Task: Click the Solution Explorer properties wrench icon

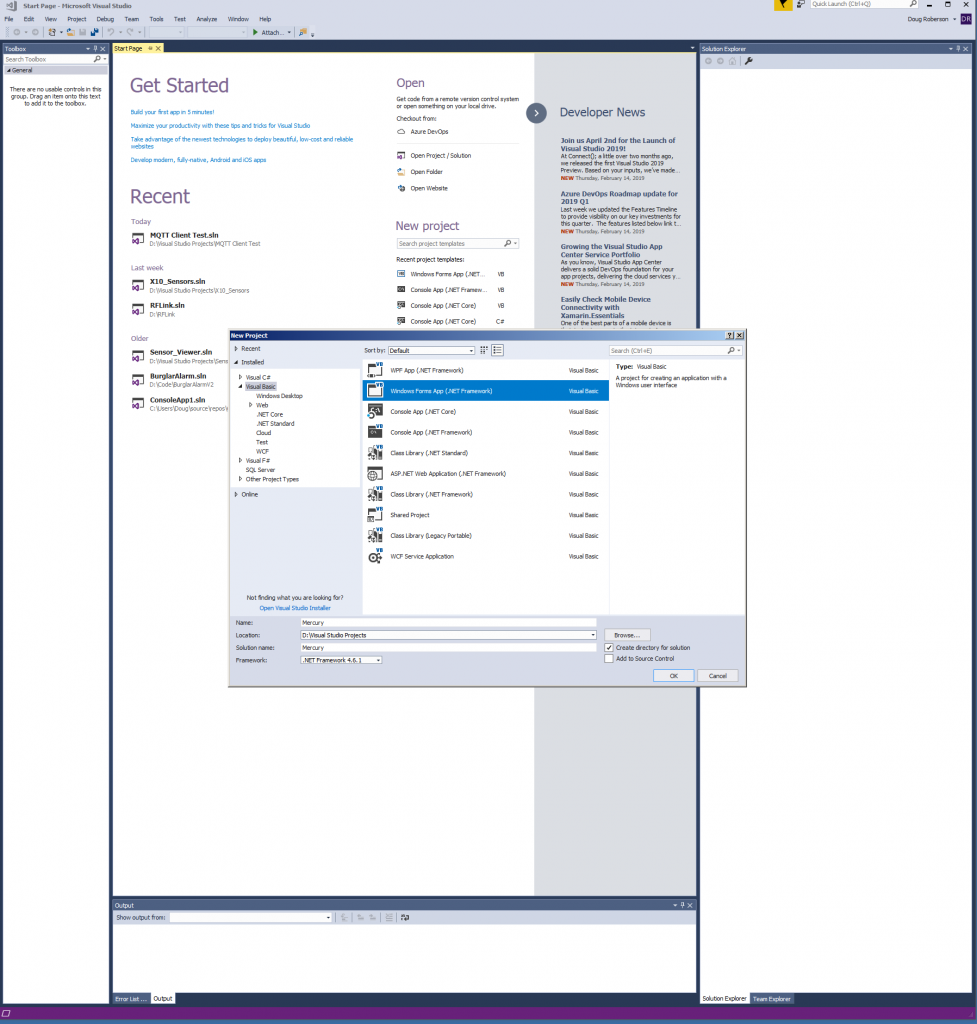Action: click(x=749, y=61)
